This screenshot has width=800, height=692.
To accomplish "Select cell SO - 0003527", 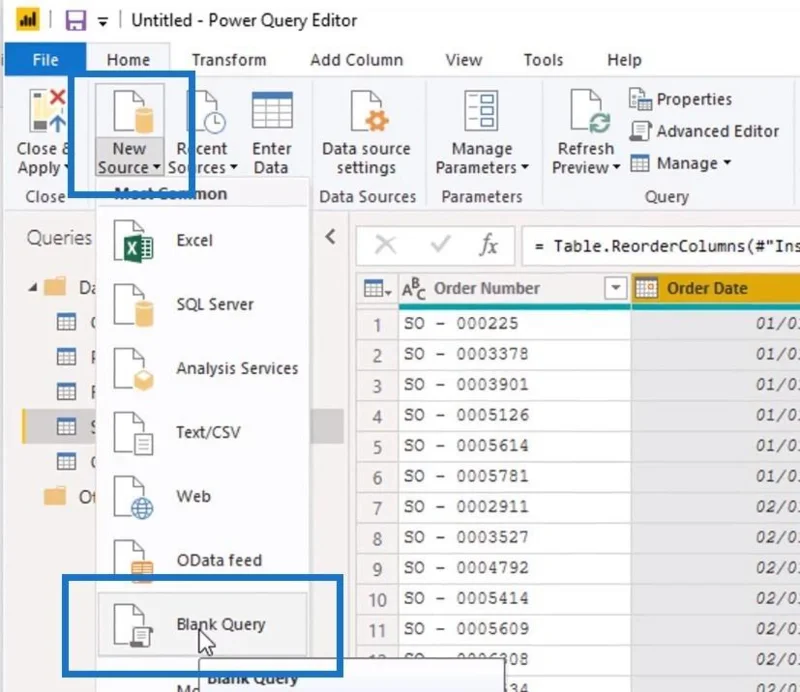I will [x=514, y=538].
